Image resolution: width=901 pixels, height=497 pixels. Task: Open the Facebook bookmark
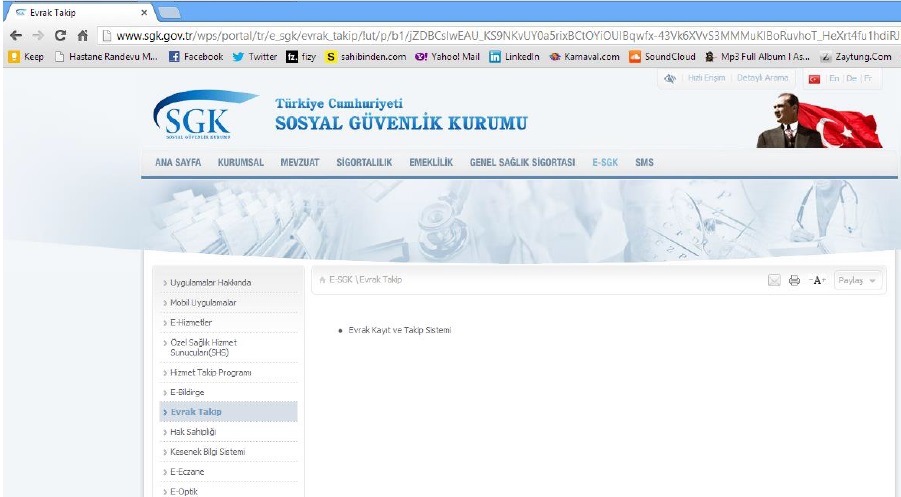(x=196, y=56)
